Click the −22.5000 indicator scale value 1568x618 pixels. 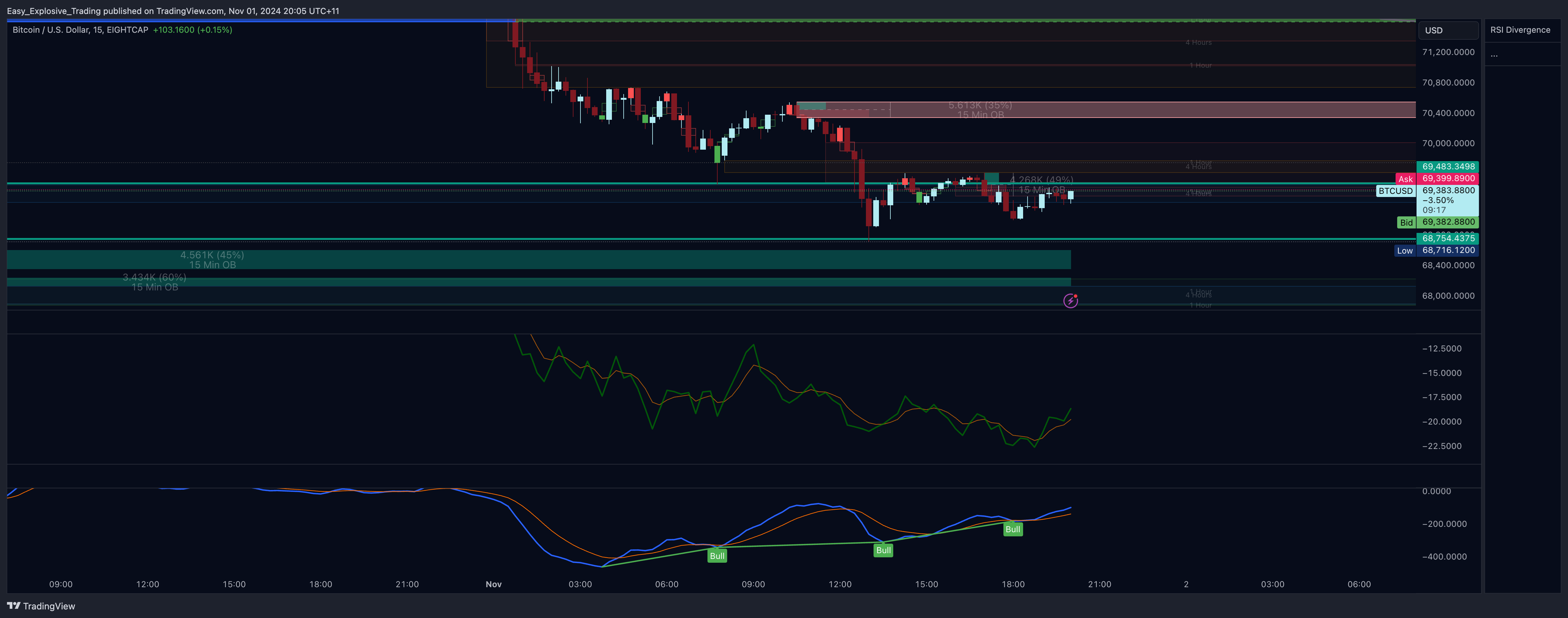(1441, 446)
